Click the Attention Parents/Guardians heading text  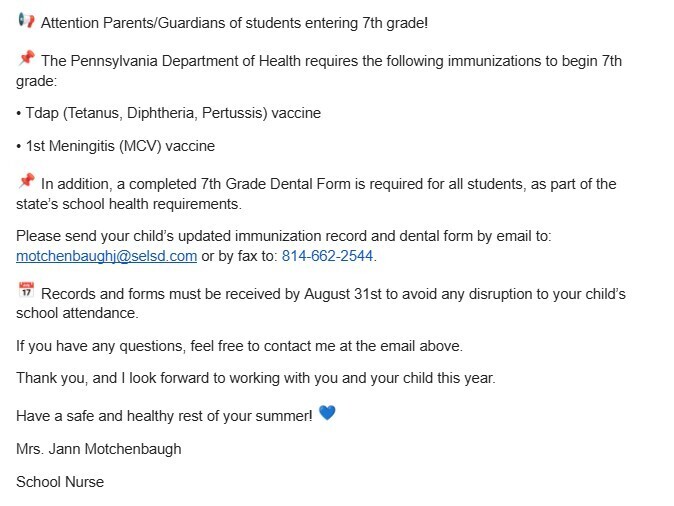[234, 23]
